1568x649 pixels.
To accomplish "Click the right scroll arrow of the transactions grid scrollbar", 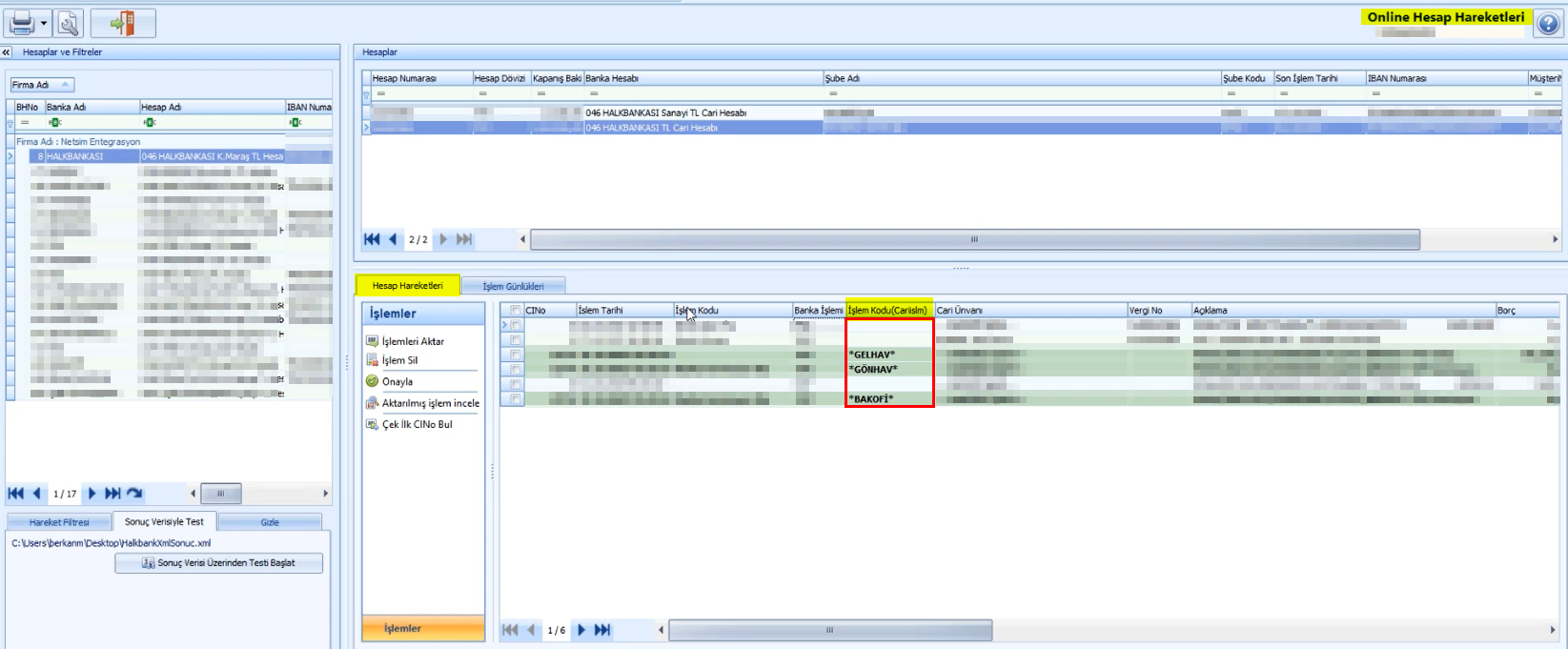I will point(1555,630).
